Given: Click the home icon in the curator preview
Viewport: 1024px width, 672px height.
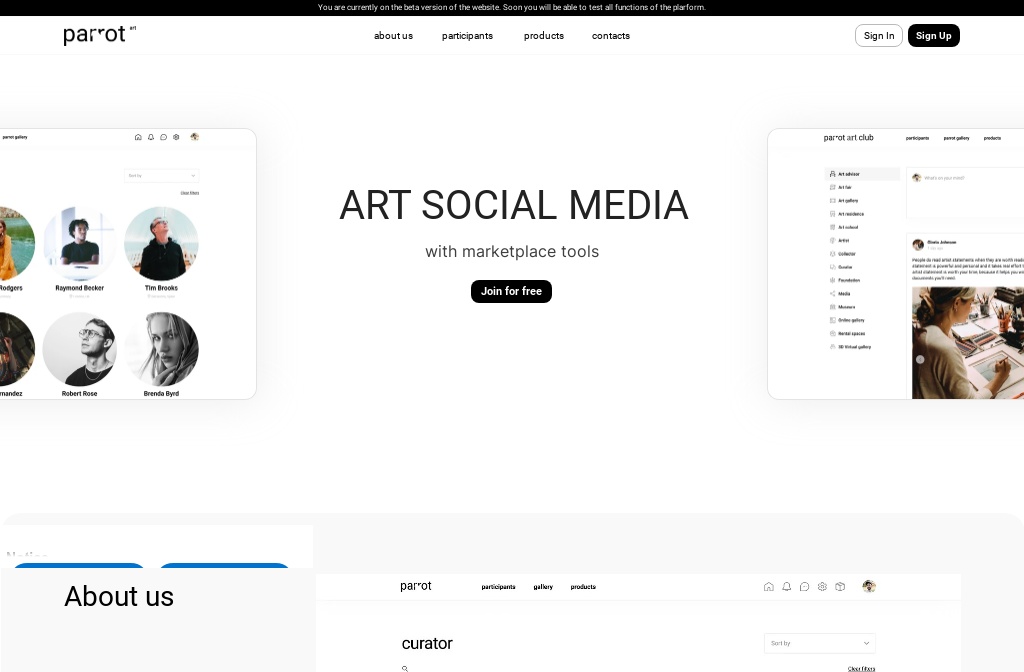Looking at the screenshot, I should [768, 587].
